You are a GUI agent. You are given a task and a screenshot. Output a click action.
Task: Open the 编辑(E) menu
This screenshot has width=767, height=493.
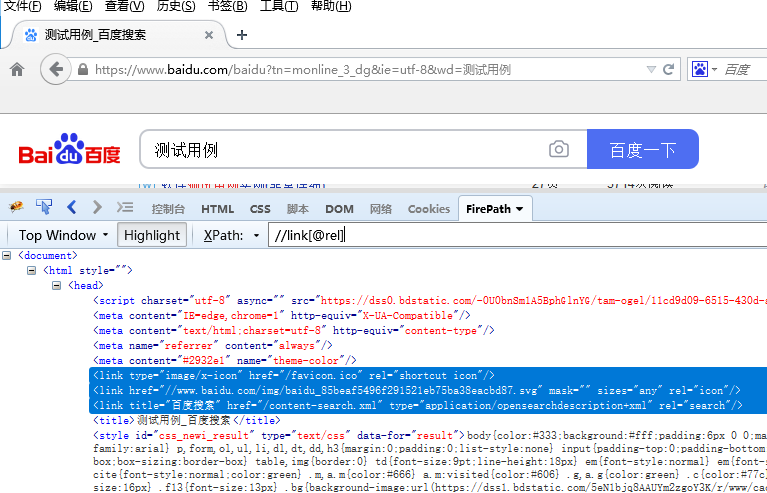(x=73, y=6)
